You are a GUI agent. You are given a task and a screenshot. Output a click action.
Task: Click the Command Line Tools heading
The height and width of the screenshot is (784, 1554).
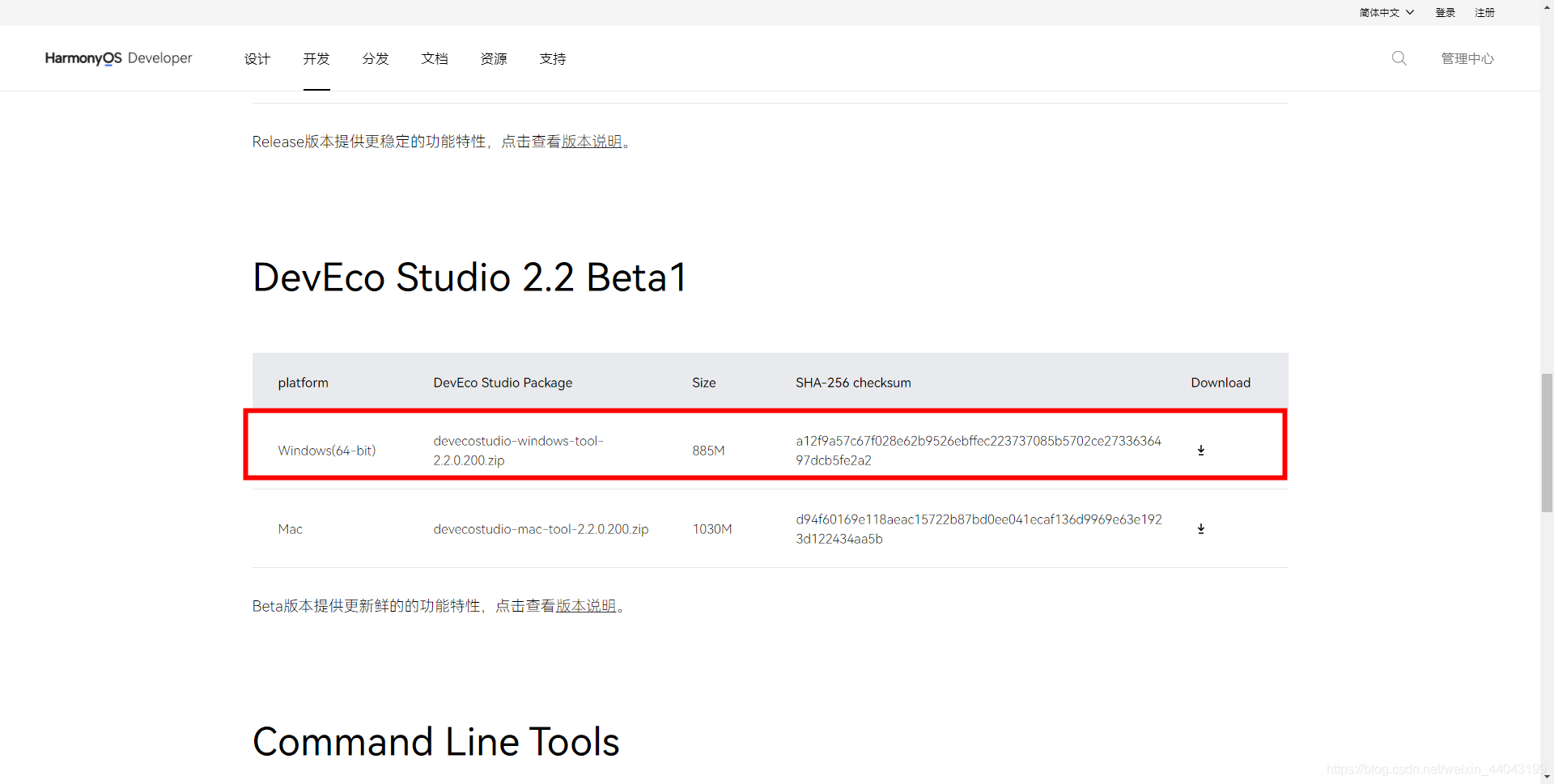[435, 742]
